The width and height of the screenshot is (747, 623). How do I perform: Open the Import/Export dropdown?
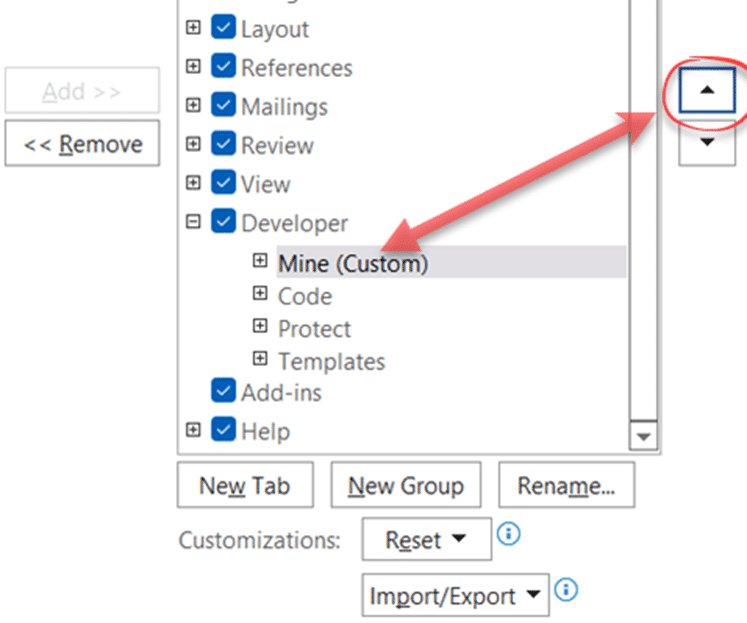(x=455, y=595)
